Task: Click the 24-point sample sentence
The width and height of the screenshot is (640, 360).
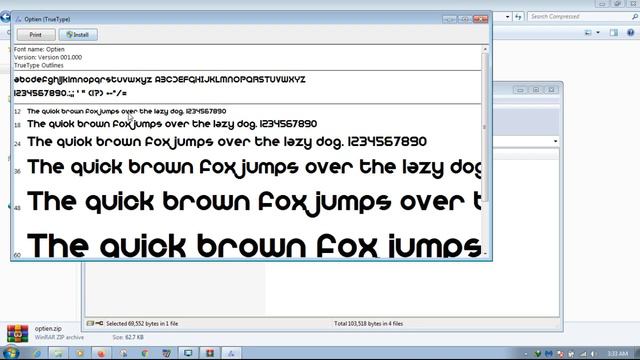Action: (227, 142)
